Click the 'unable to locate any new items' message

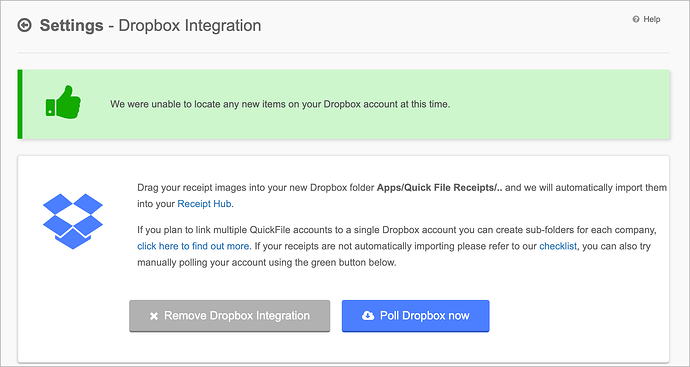pyautogui.click(x=280, y=104)
